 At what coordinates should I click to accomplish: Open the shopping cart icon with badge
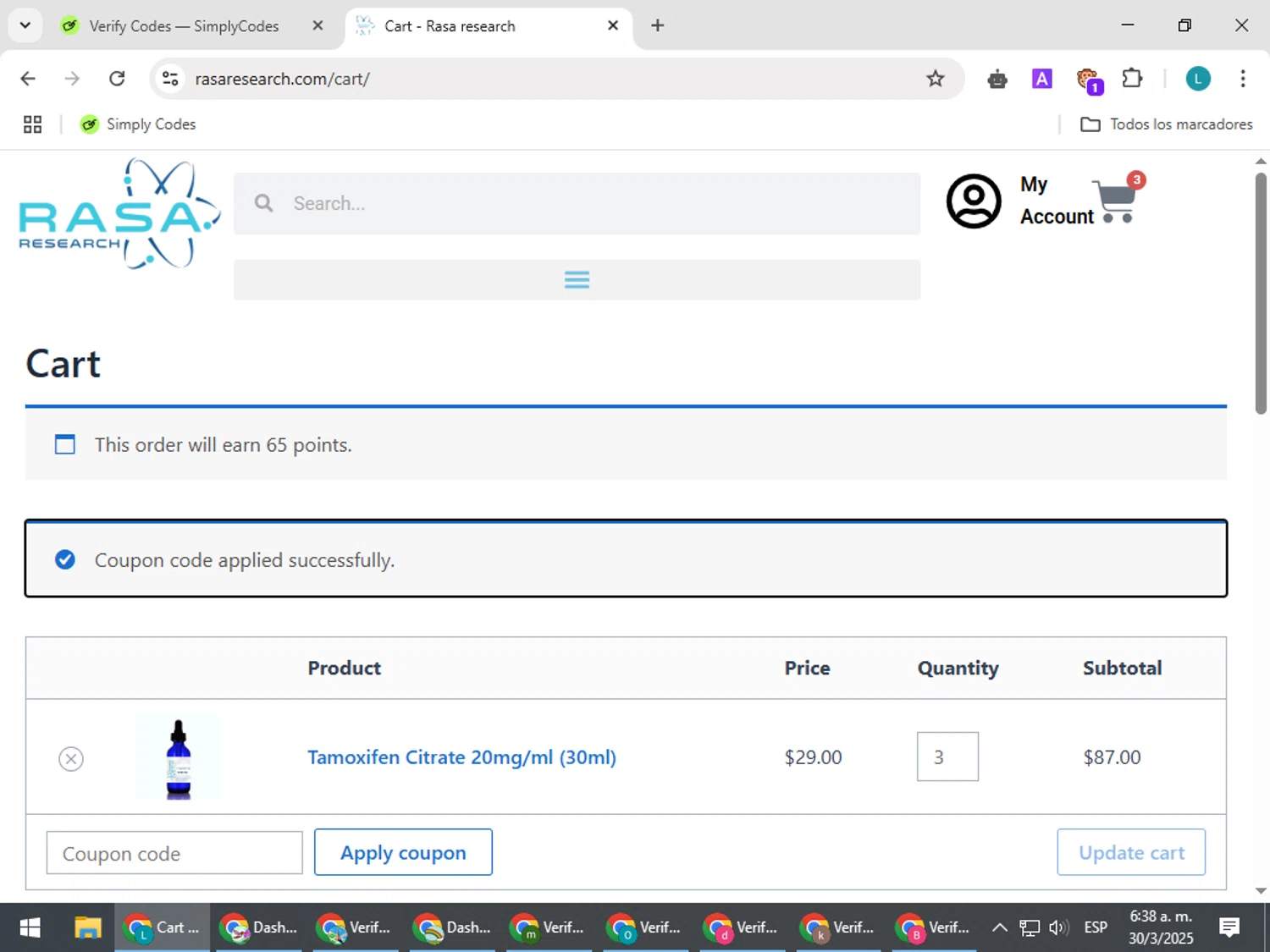tap(1118, 198)
